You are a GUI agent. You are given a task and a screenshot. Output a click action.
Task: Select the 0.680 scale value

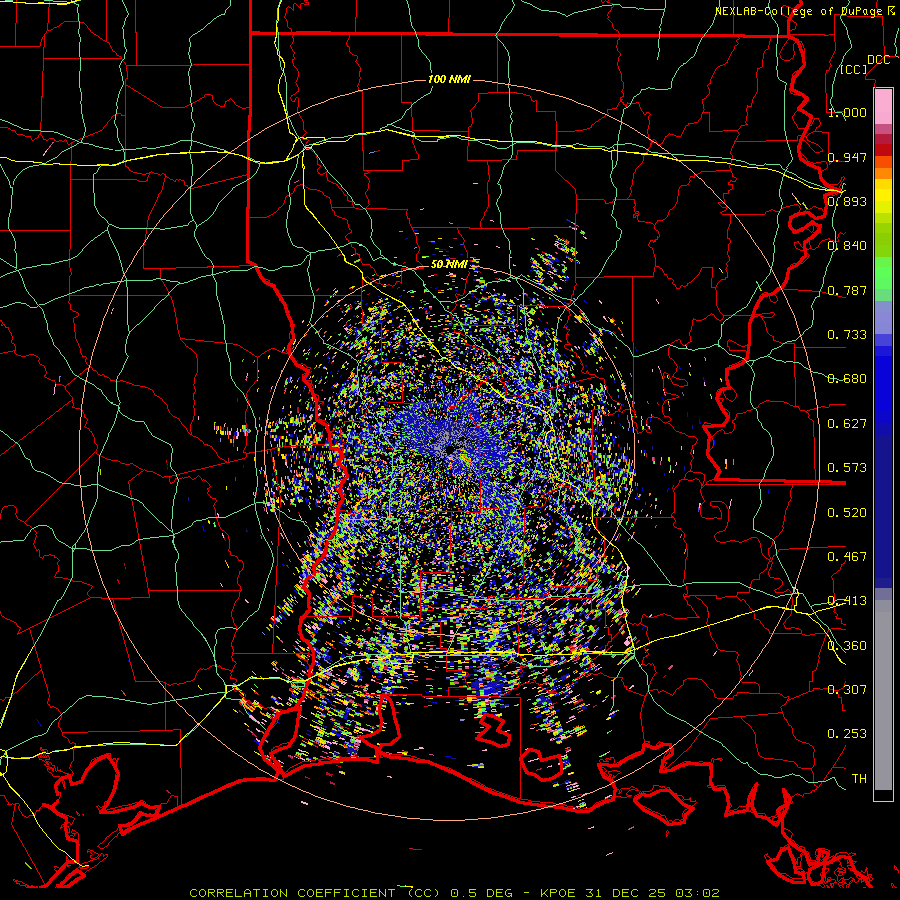[x=847, y=379]
